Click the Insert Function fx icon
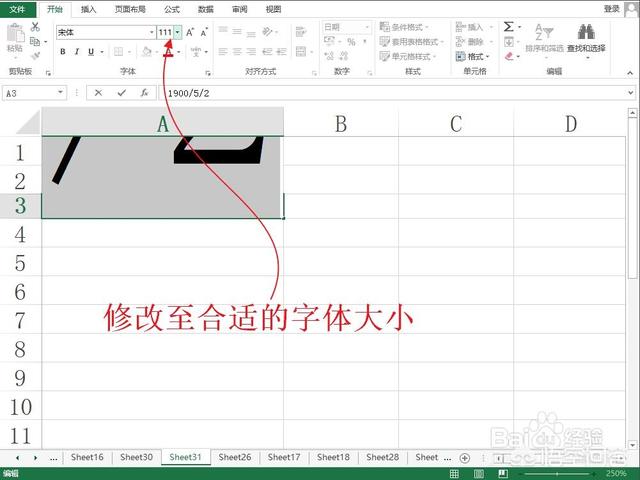This screenshot has height=480, width=640. pos(144,93)
